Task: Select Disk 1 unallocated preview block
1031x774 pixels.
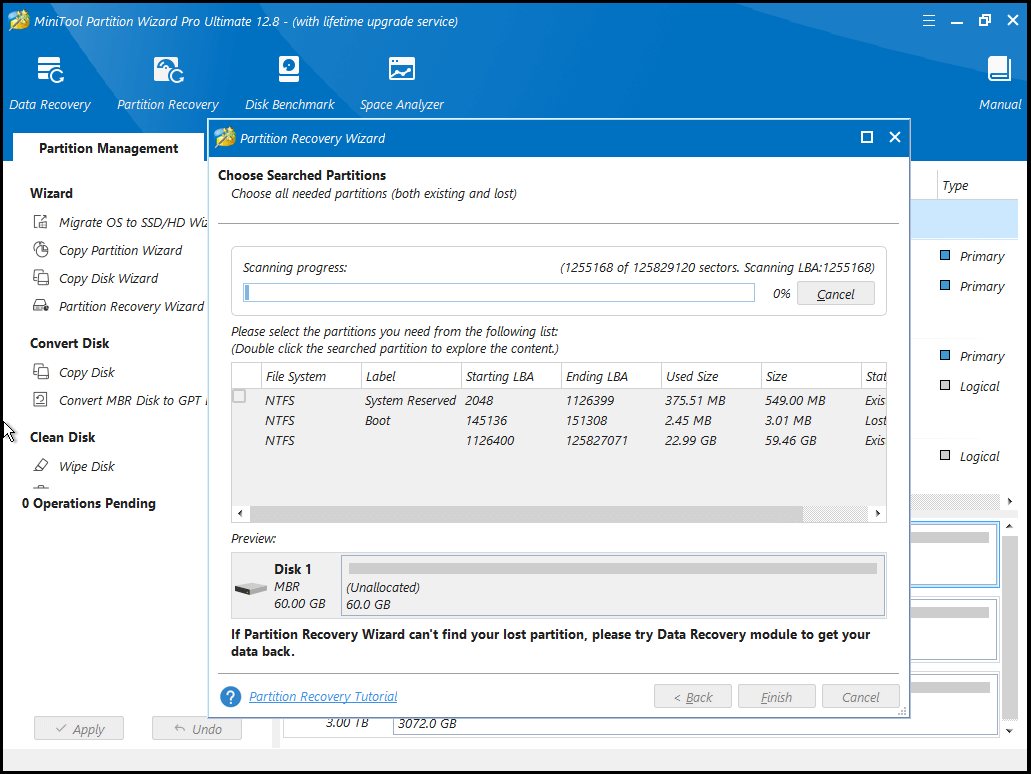Action: (x=612, y=585)
